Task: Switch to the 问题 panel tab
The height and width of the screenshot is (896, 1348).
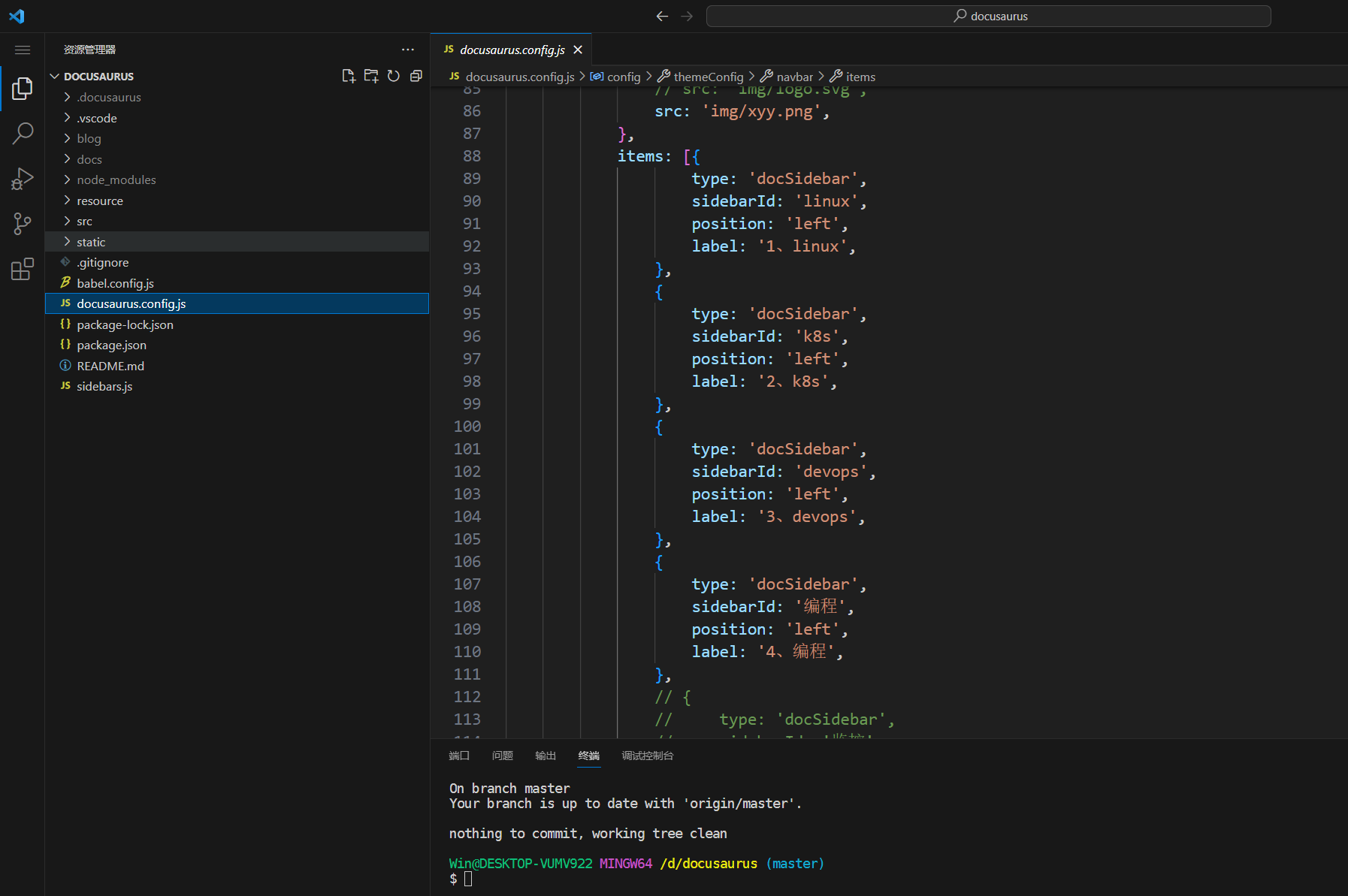Action: pos(503,756)
